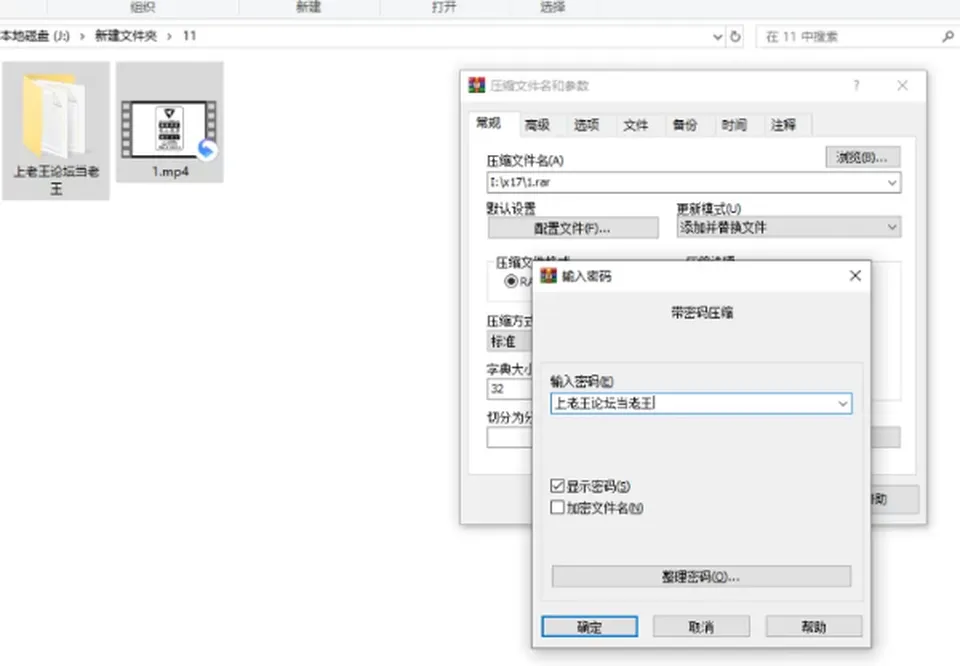960x666 pixels.
Task: Open the 更新模式 添加并替换文件 dropdown
Action: pyautogui.click(x=789, y=227)
